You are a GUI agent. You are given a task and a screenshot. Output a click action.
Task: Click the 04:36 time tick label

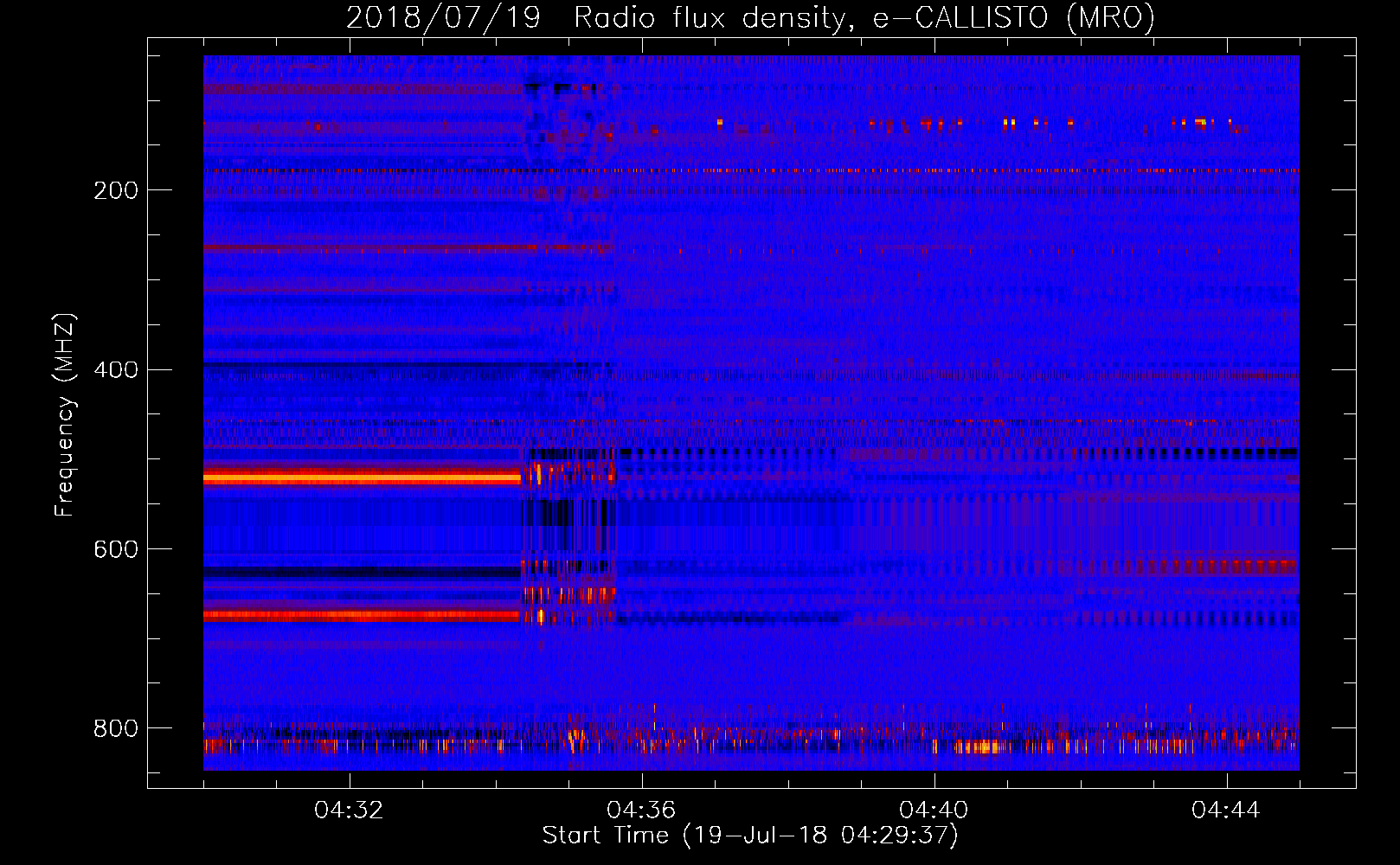pos(641,811)
